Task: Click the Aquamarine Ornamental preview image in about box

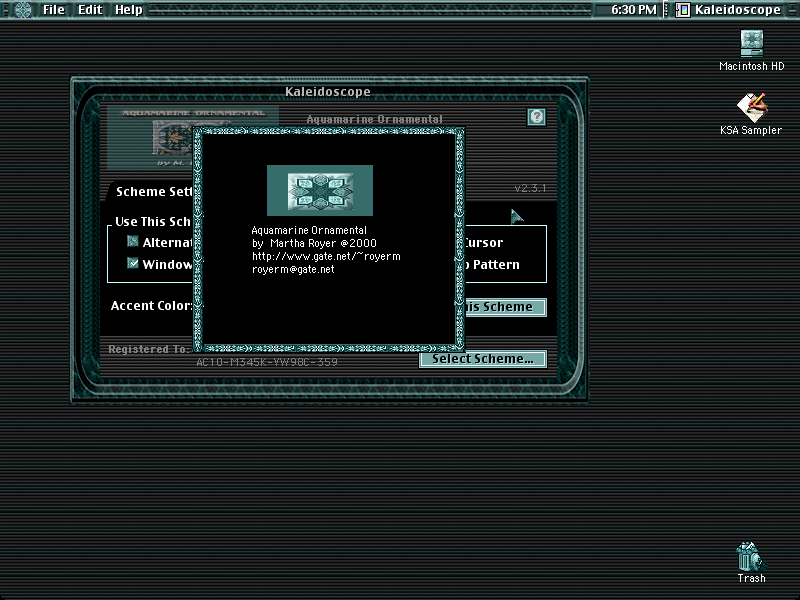Action: [320, 190]
